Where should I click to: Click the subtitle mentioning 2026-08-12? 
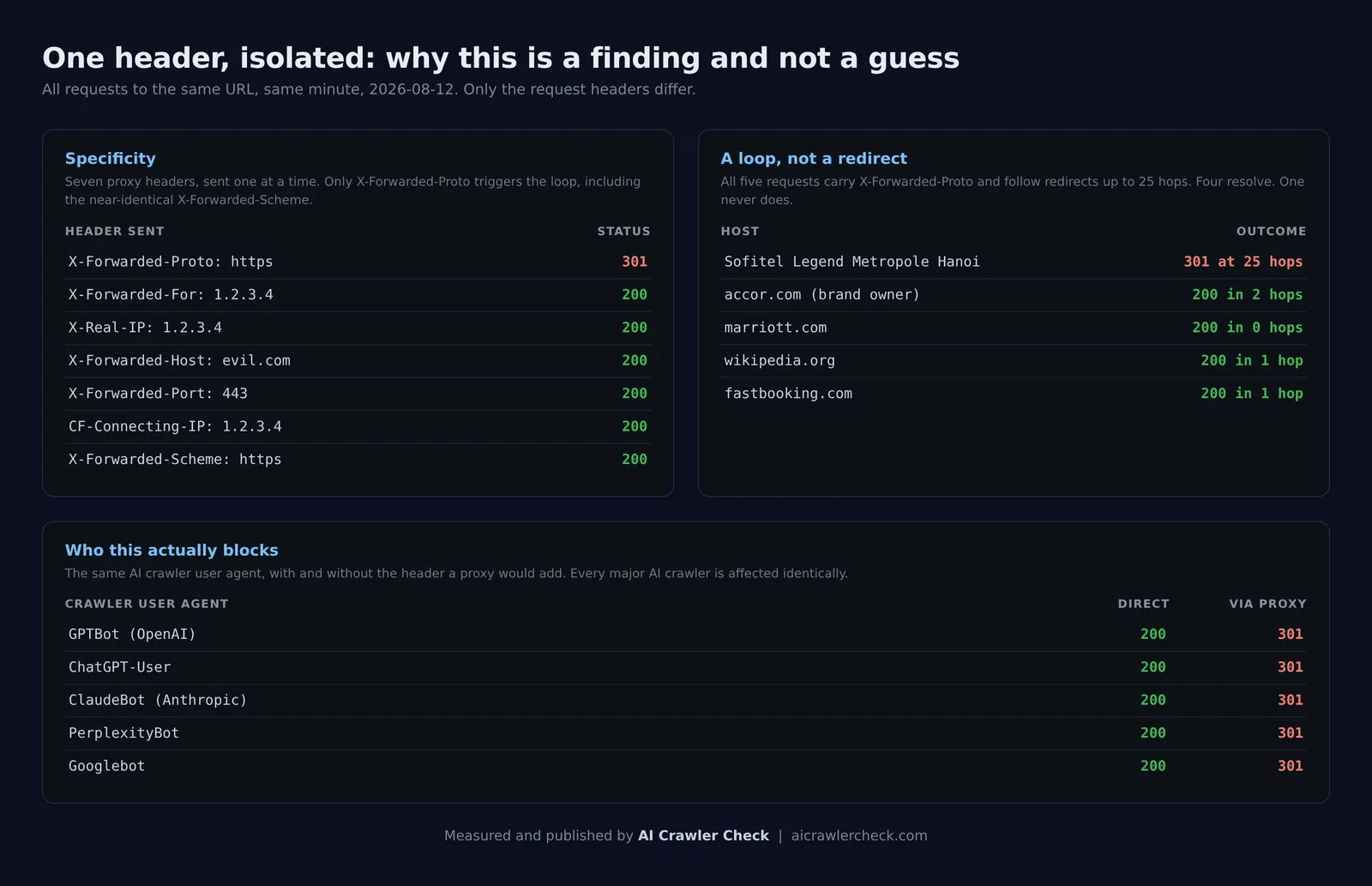pyautogui.click(x=369, y=89)
